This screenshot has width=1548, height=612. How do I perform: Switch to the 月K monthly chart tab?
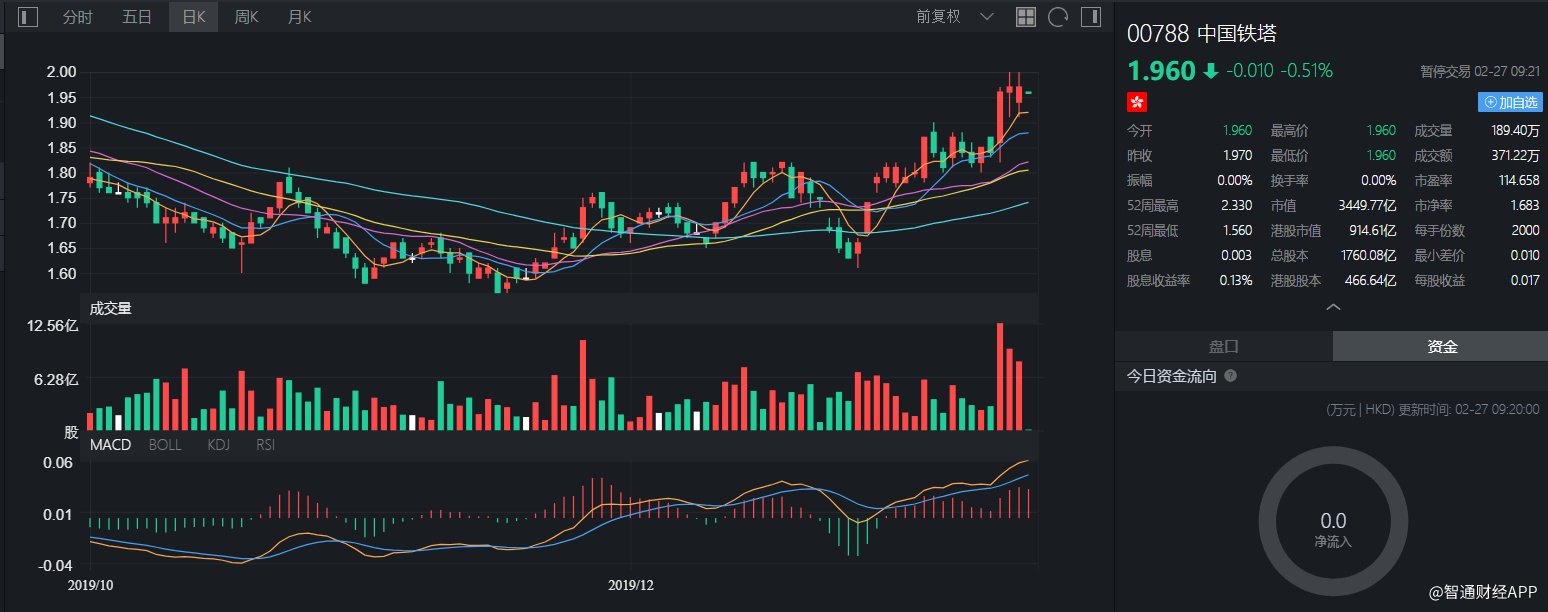(299, 17)
